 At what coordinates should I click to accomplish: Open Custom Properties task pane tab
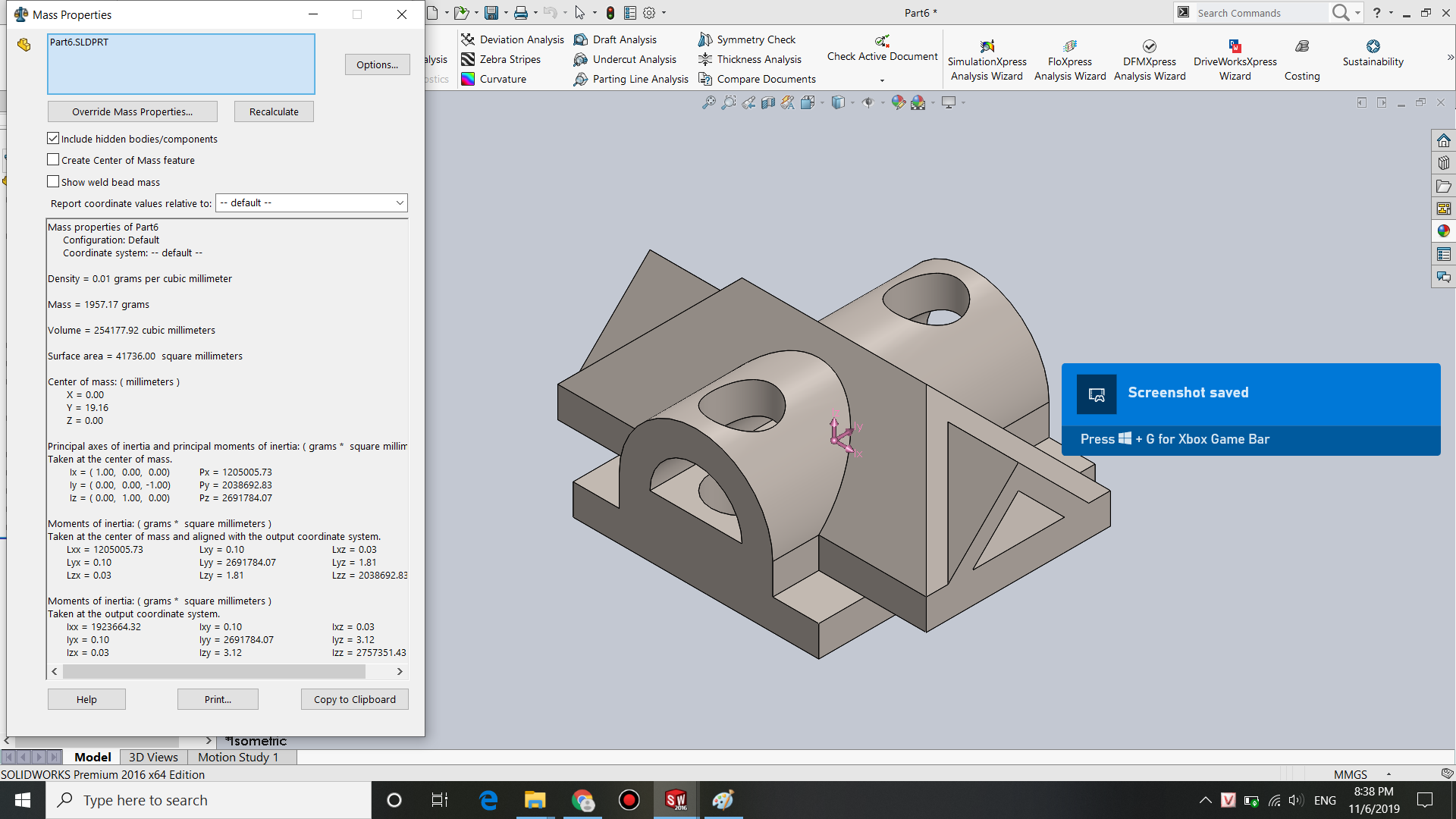(x=1444, y=254)
